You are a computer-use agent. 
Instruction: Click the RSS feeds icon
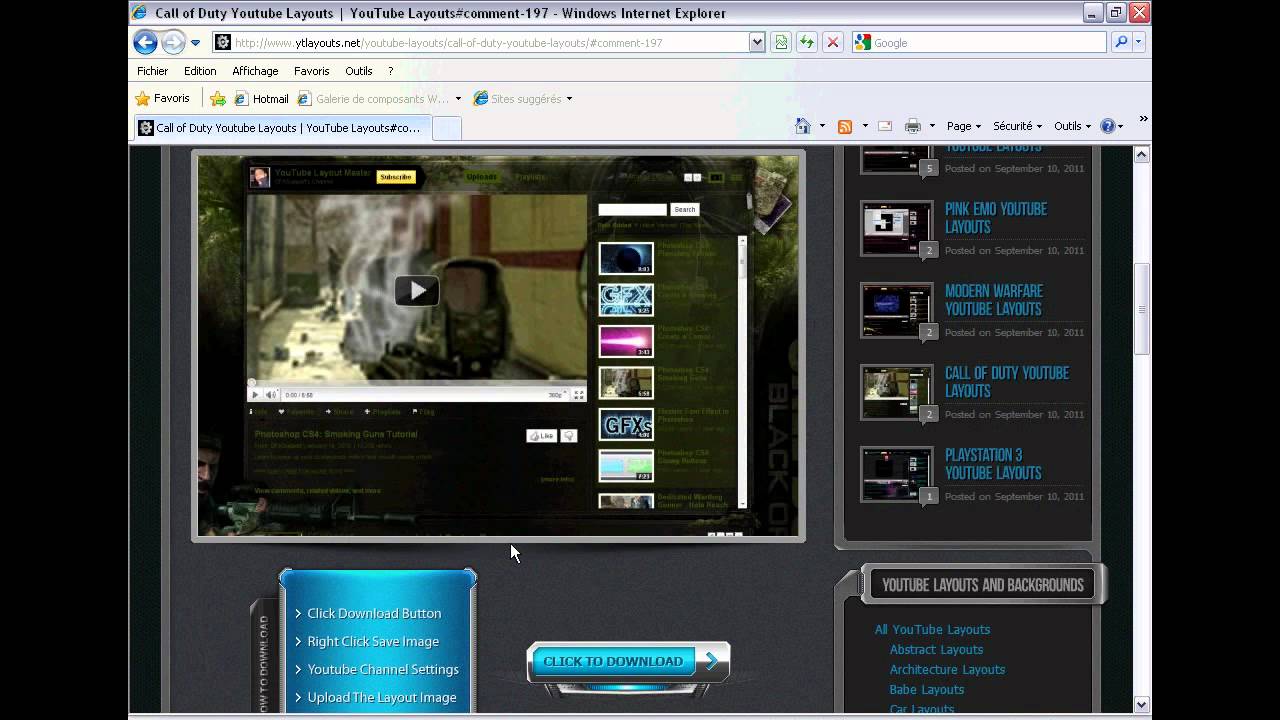(x=845, y=126)
